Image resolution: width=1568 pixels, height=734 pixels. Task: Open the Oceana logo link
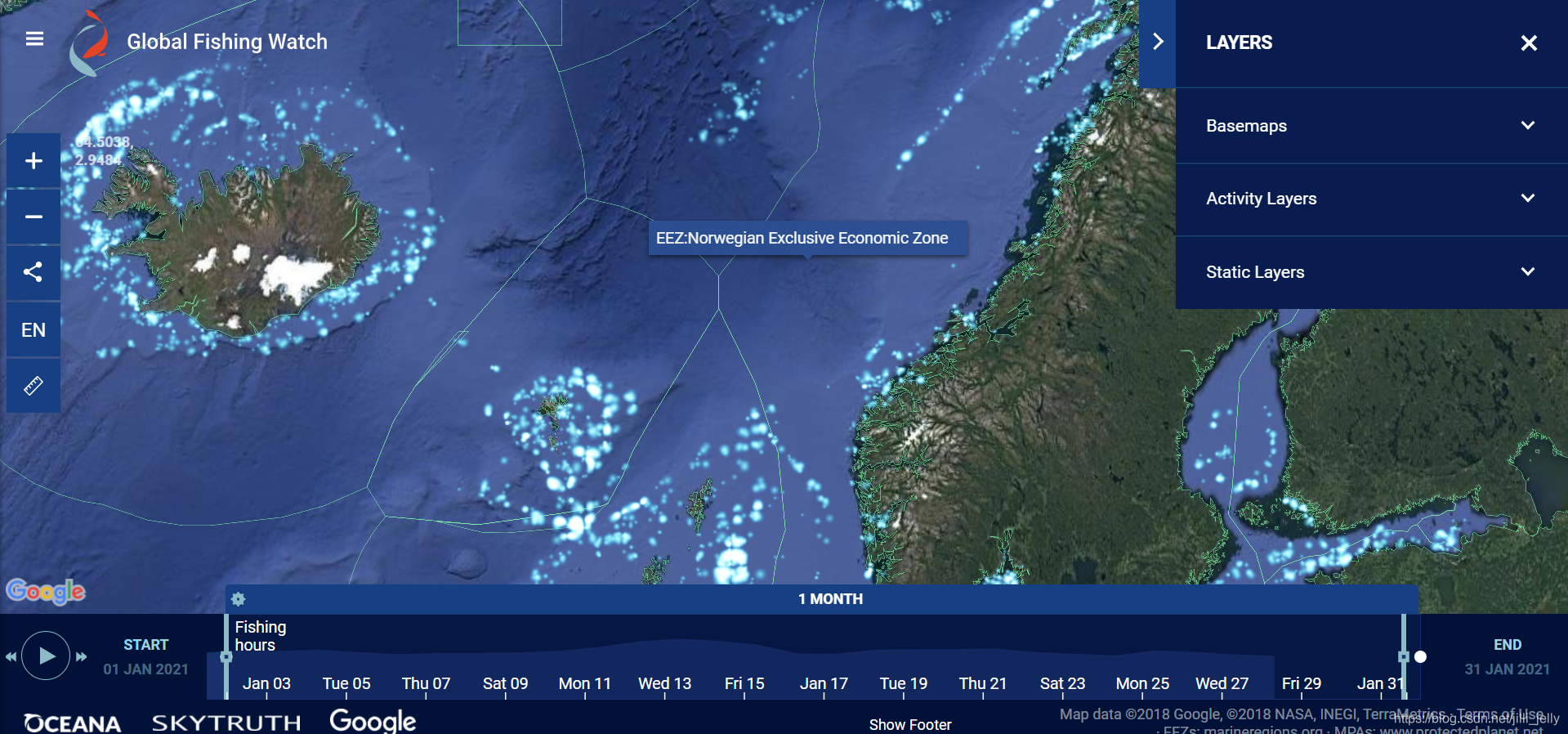point(72,723)
